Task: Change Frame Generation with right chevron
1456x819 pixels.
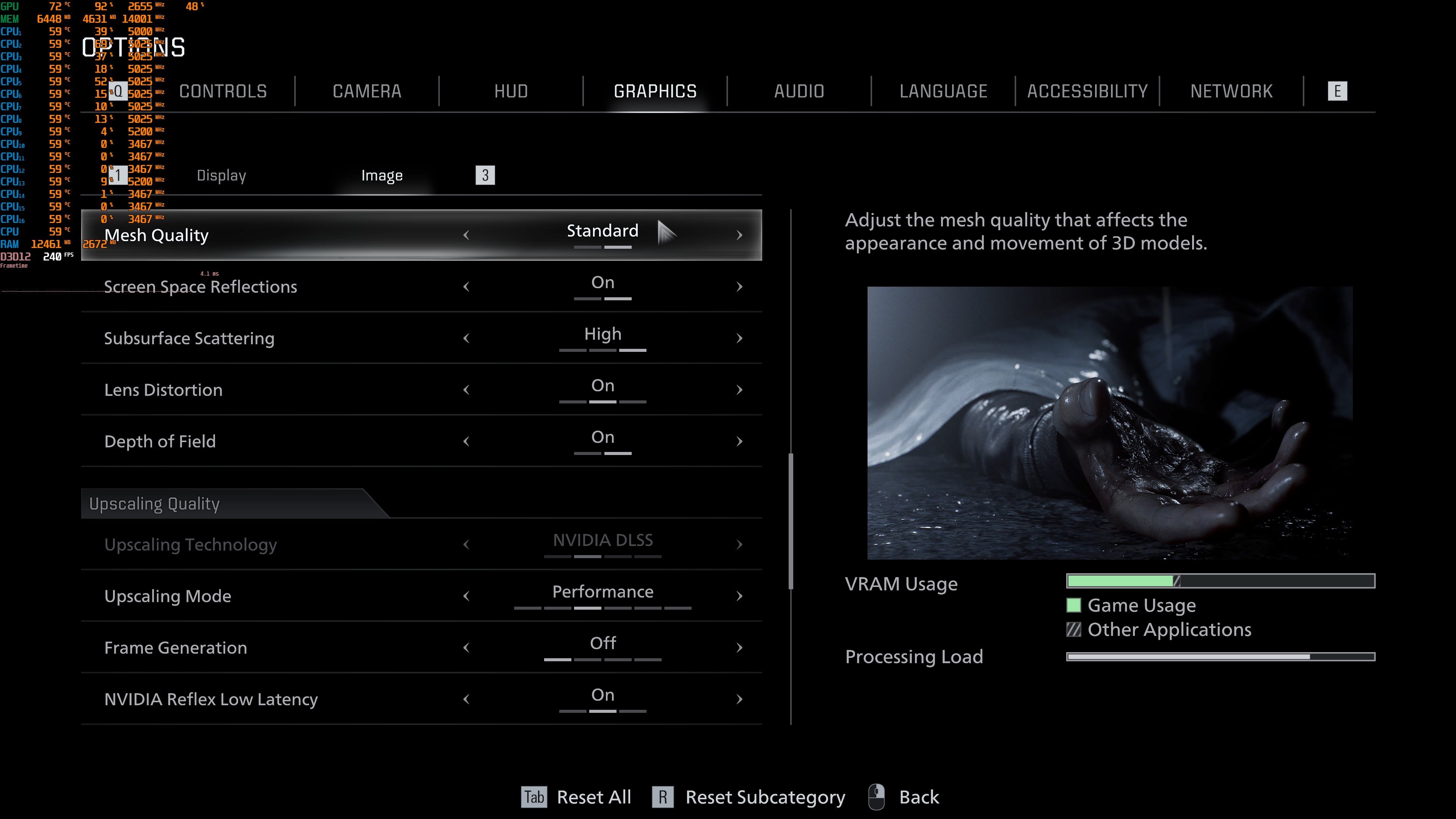Action: click(x=739, y=648)
